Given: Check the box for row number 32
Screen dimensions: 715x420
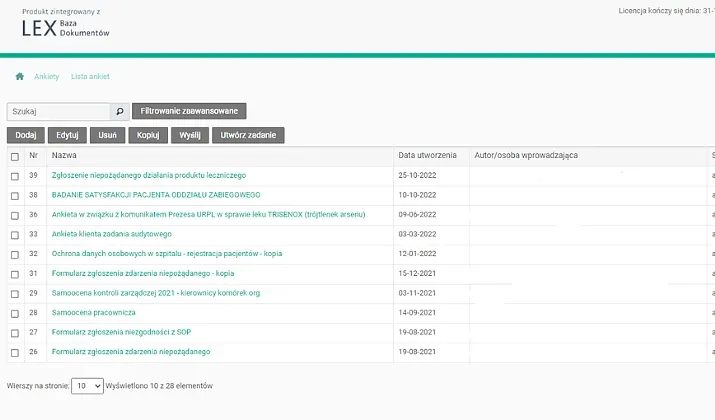Looking at the screenshot, I should (x=15, y=254).
